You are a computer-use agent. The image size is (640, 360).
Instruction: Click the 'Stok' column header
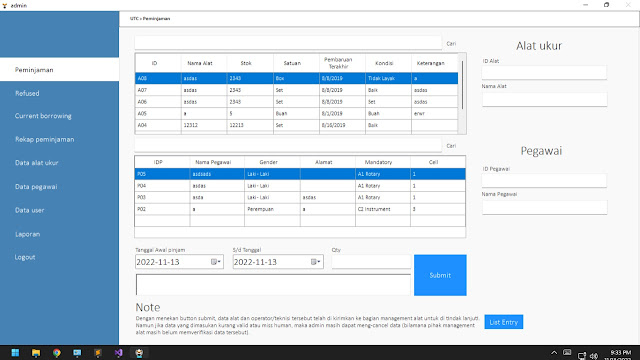[x=246, y=63]
